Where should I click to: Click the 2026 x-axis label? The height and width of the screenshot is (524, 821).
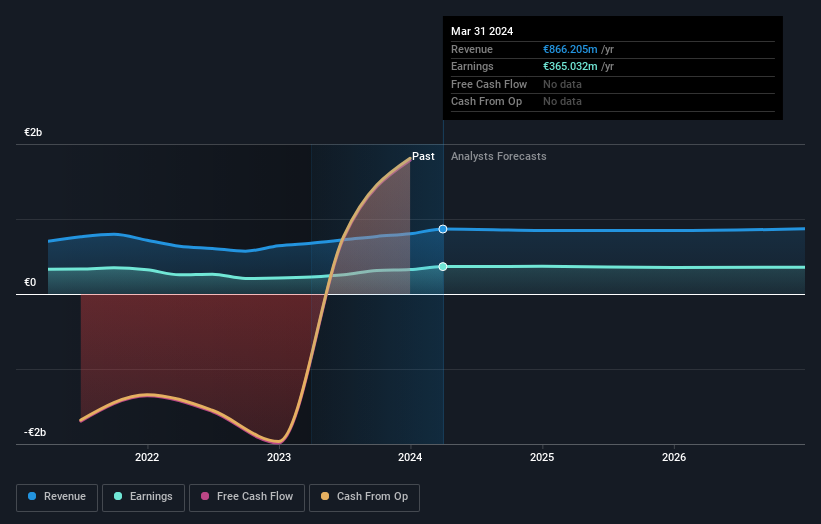674,457
